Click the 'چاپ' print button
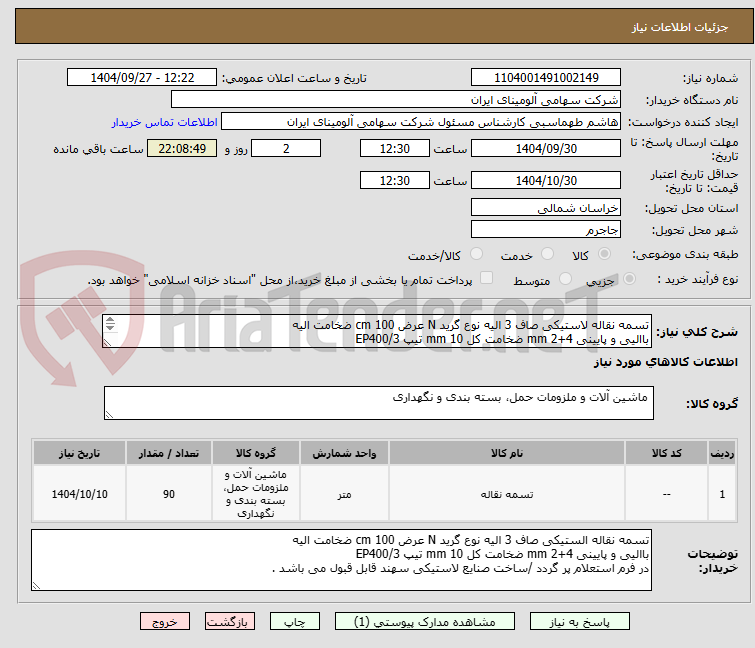 pos(295,622)
